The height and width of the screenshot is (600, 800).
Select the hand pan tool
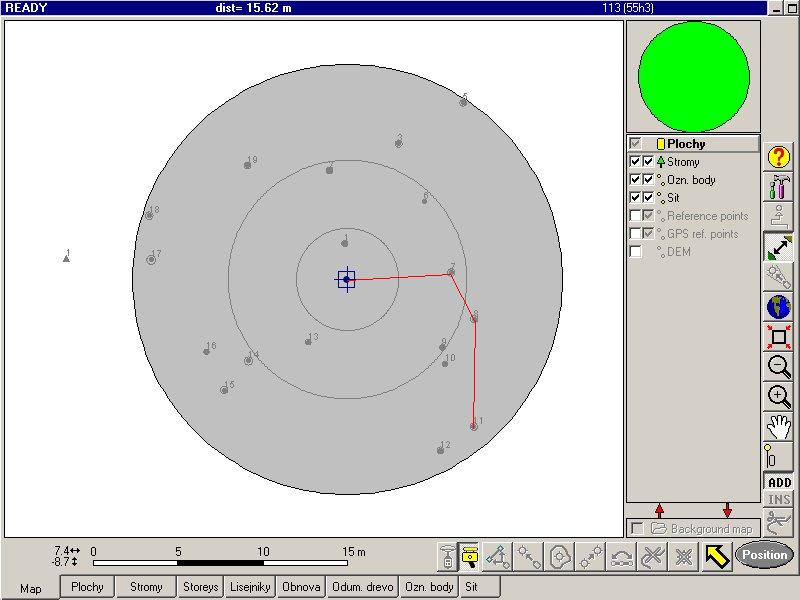coord(779,427)
